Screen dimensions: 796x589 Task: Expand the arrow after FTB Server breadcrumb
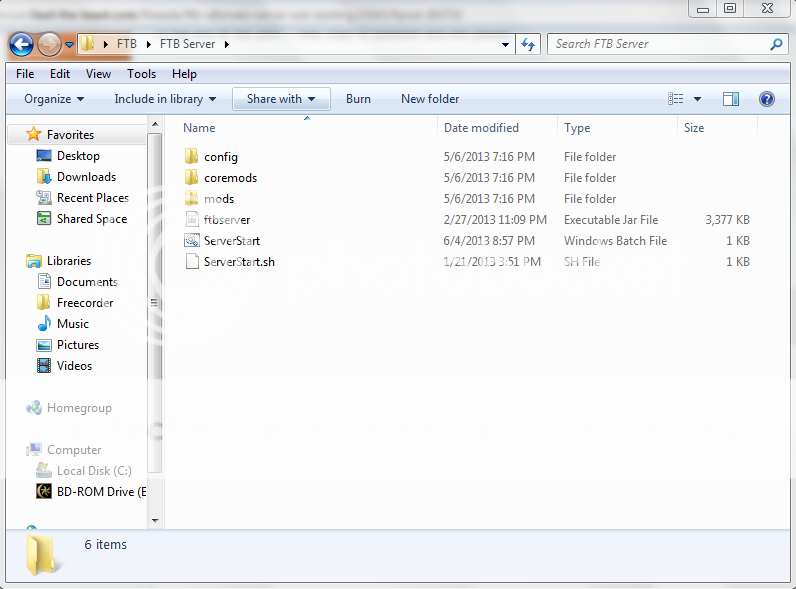(227, 44)
